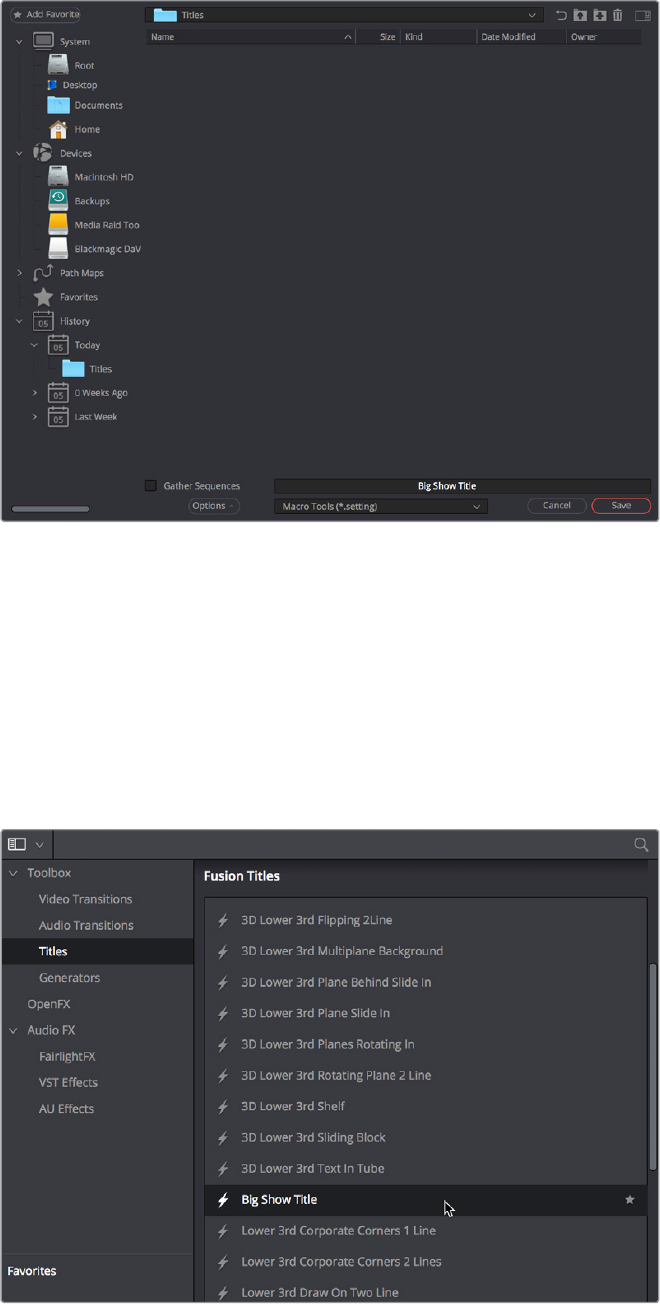Toggle the file dialog view layout icon
Screen dimensions: 660x1304
[643, 15]
